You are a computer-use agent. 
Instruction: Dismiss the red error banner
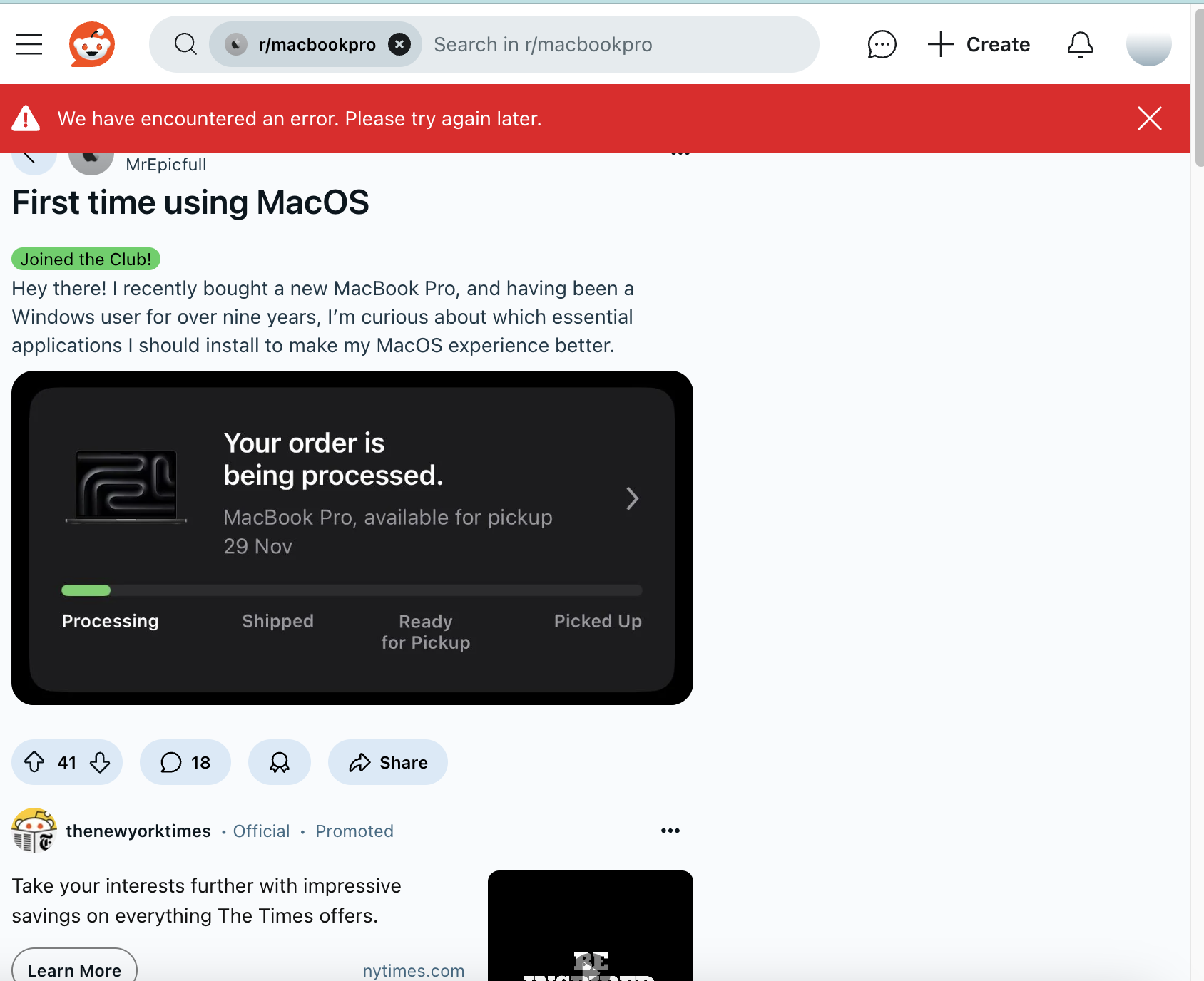pos(1149,118)
